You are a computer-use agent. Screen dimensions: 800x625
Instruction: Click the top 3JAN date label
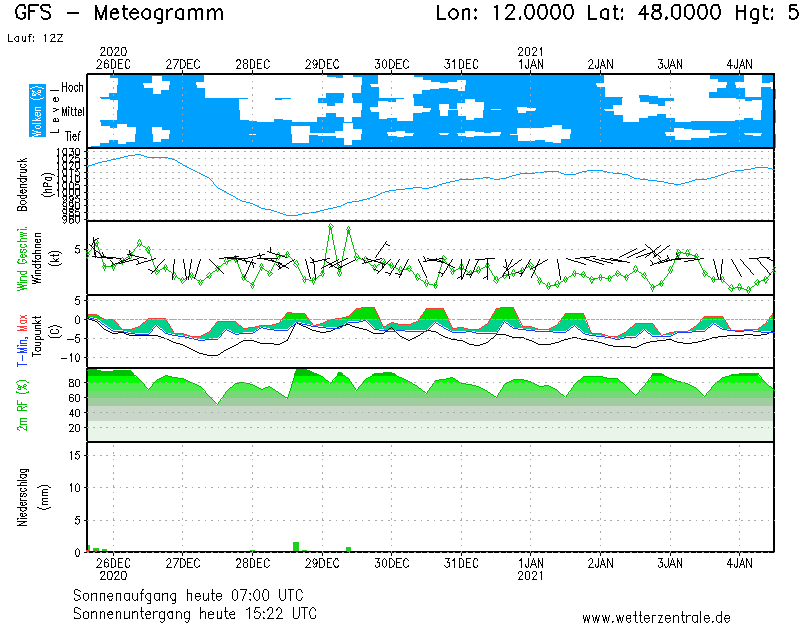point(670,65)
